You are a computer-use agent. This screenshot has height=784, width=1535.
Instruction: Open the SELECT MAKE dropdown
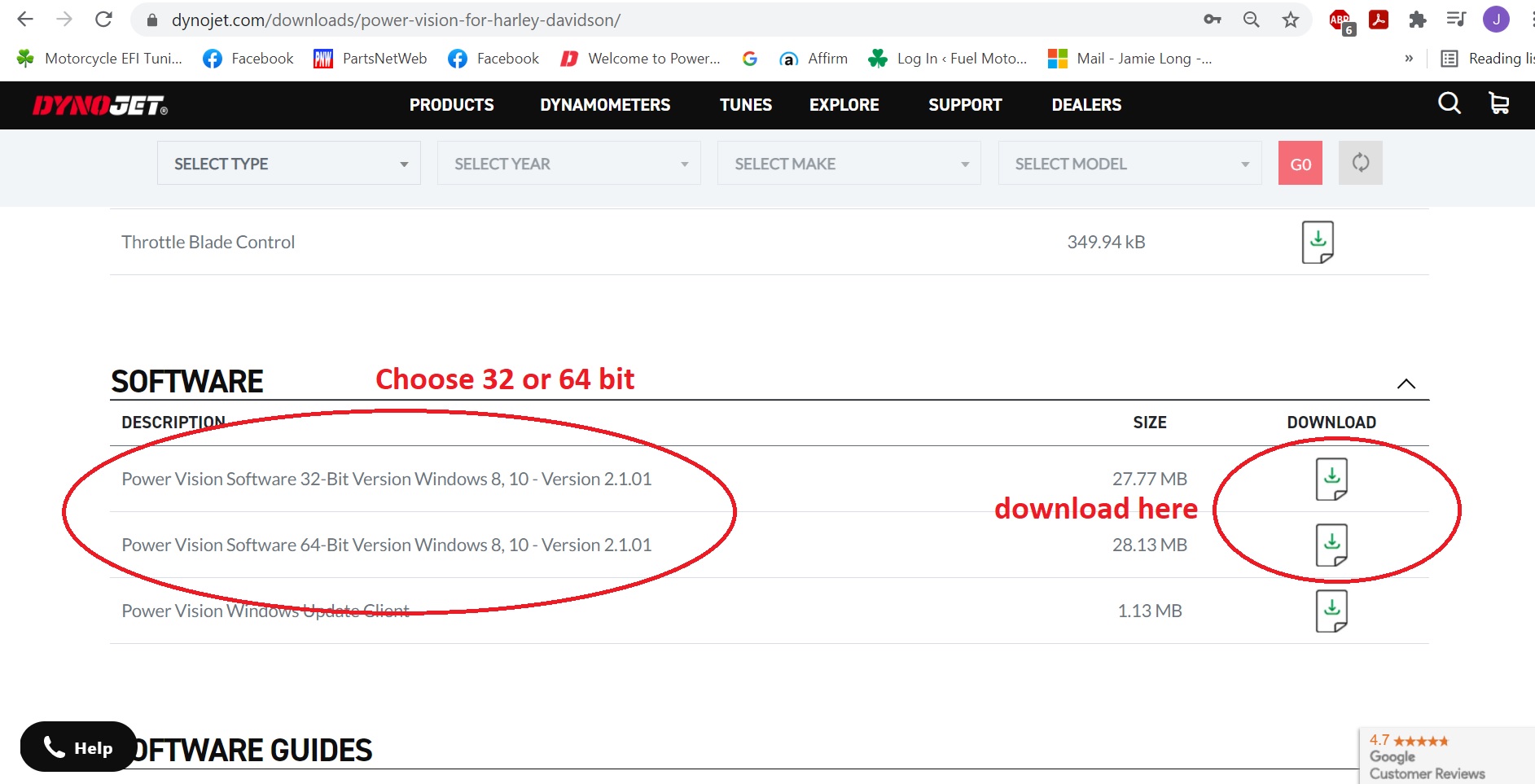[x=849, y=163]
